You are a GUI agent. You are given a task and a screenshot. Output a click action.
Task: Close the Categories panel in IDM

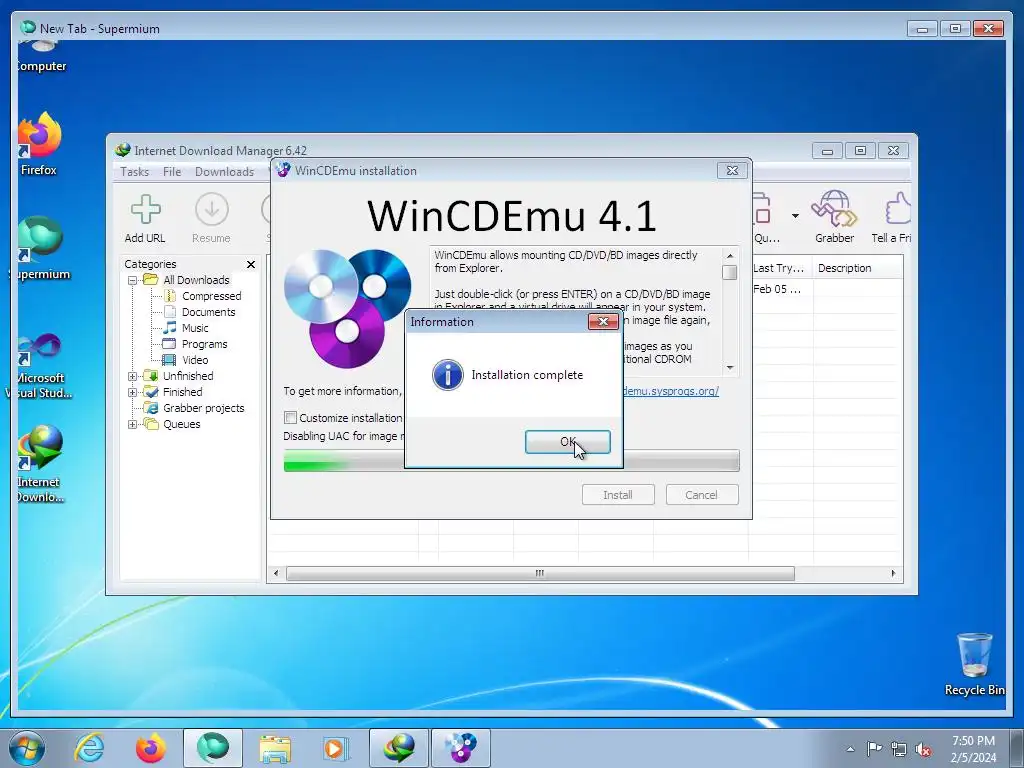click(x=251, y=264)
